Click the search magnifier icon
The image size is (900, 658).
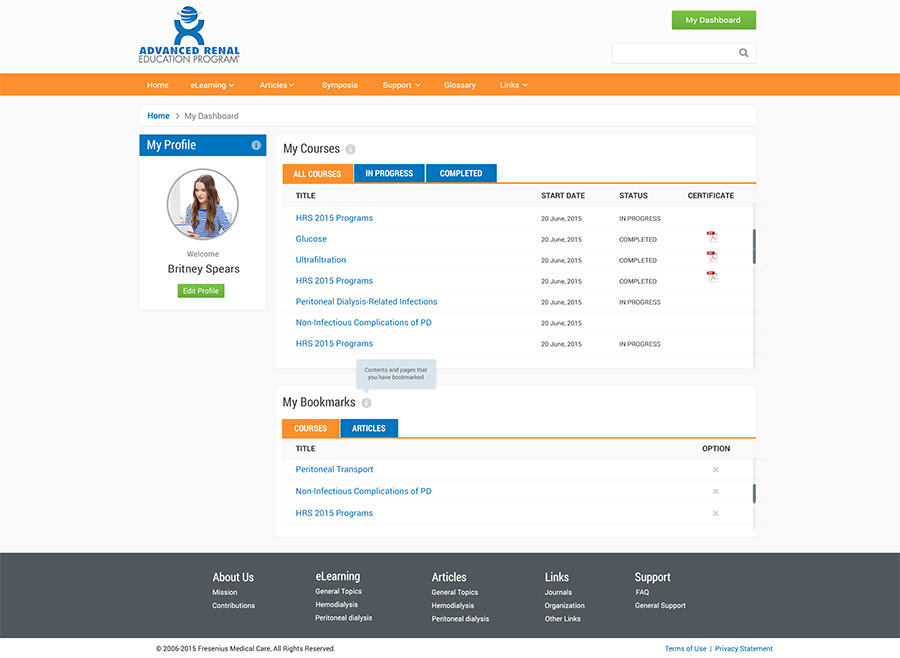coord(743,53)
